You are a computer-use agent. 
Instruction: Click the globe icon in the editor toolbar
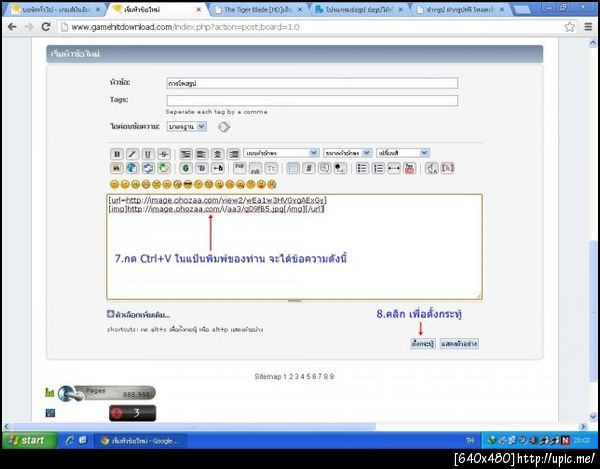(x=132, y=168)
